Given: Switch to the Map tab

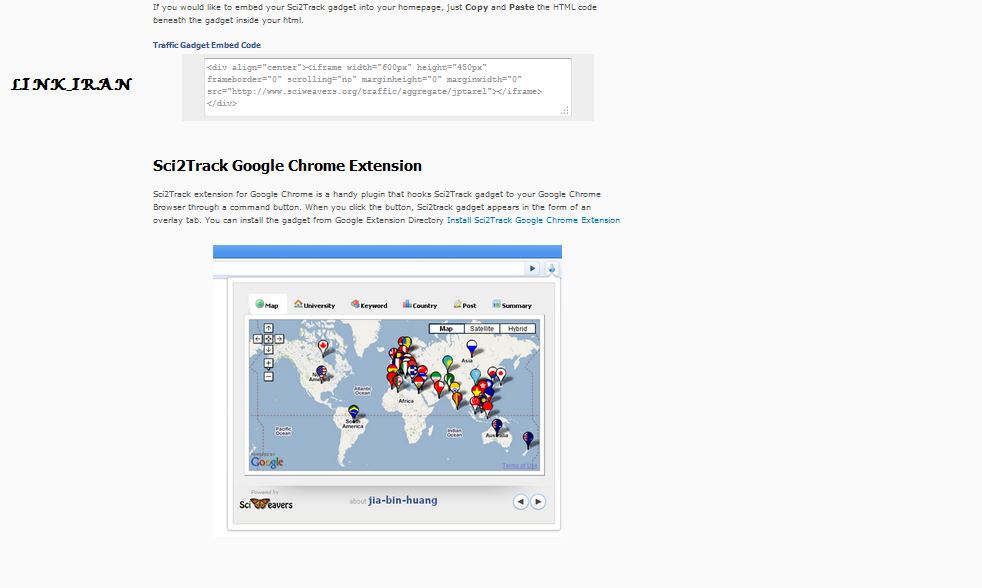Looking at the screenshot, I should (x=267, y=305).
